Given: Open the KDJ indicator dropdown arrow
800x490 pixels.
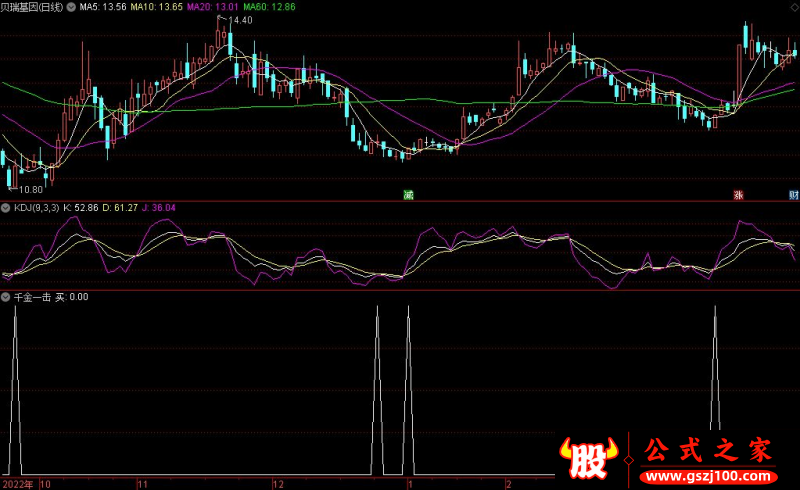Looking at the screenshot, I should pos(6,208).
